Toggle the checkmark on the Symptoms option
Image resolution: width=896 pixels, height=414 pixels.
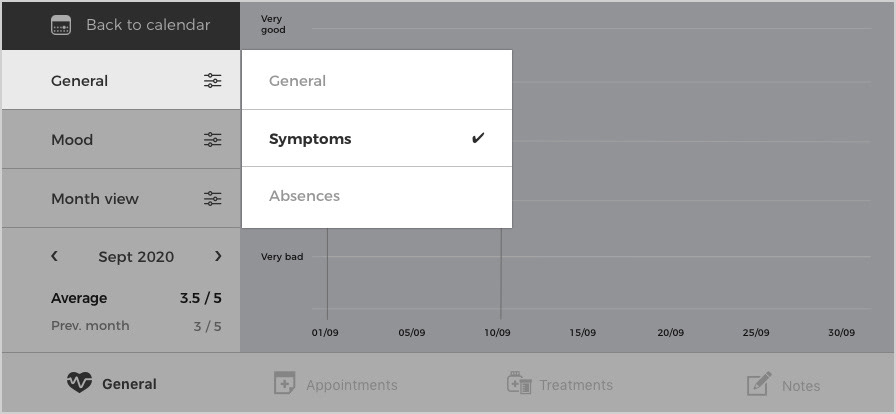point(478,138)
